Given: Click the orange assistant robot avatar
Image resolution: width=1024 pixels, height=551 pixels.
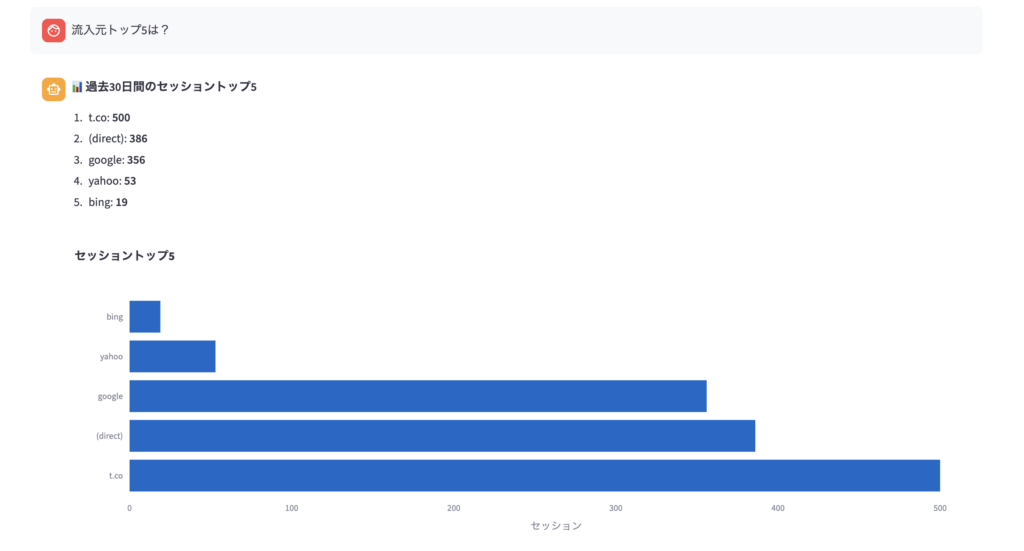Looking at the screenshot, I should [54, 89].
